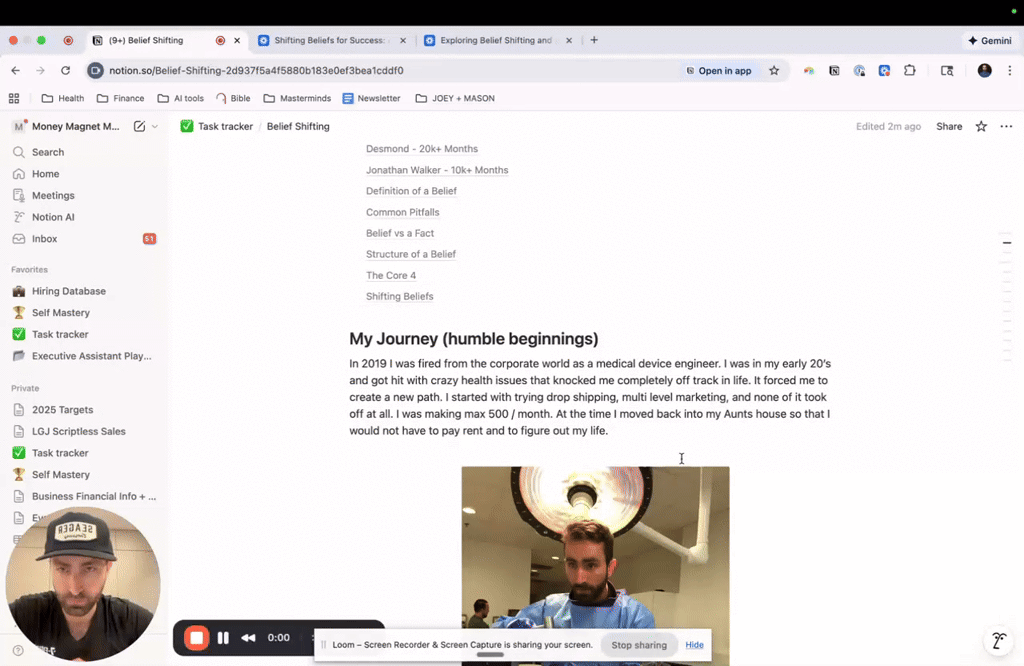Screen dimensions: 1024x666
Task: Go back with the browser back arrow
Action: 16,71
